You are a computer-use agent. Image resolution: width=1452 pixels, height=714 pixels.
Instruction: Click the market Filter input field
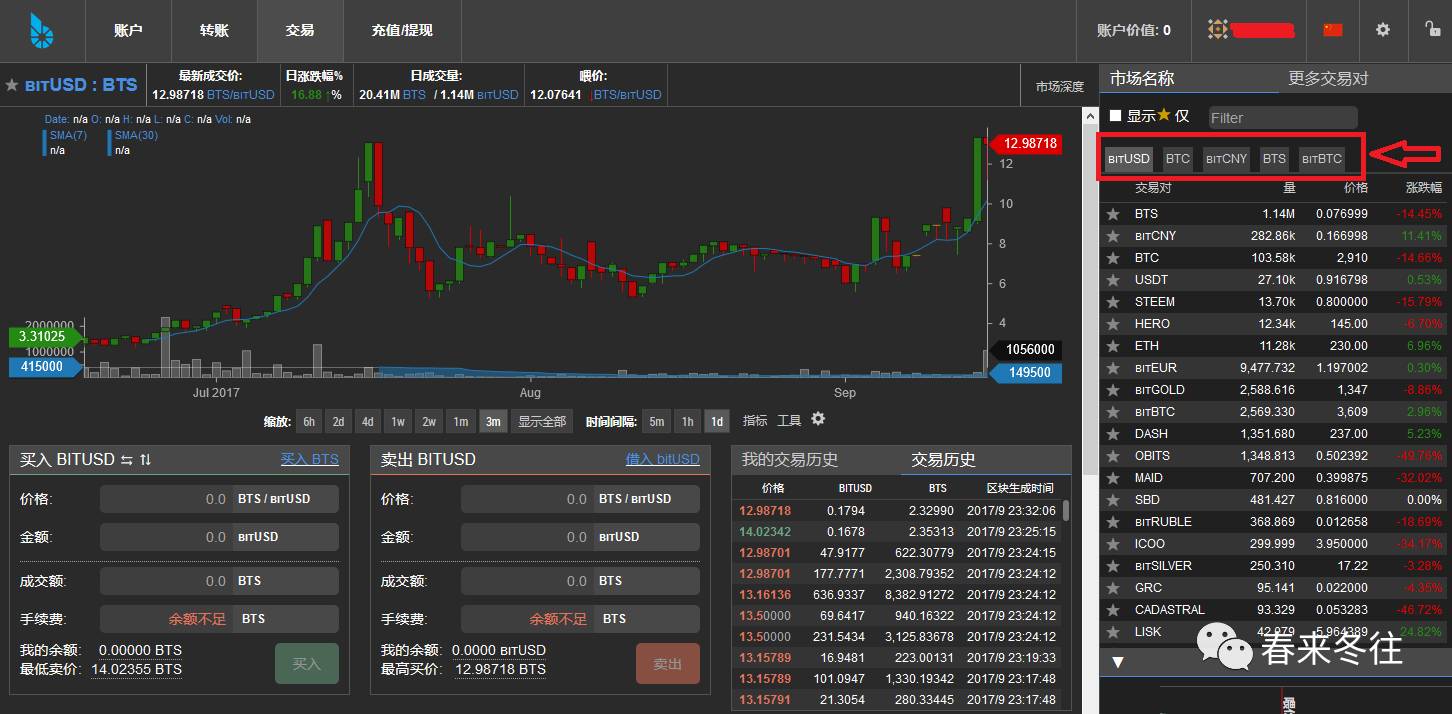(x=1283, y=117)
